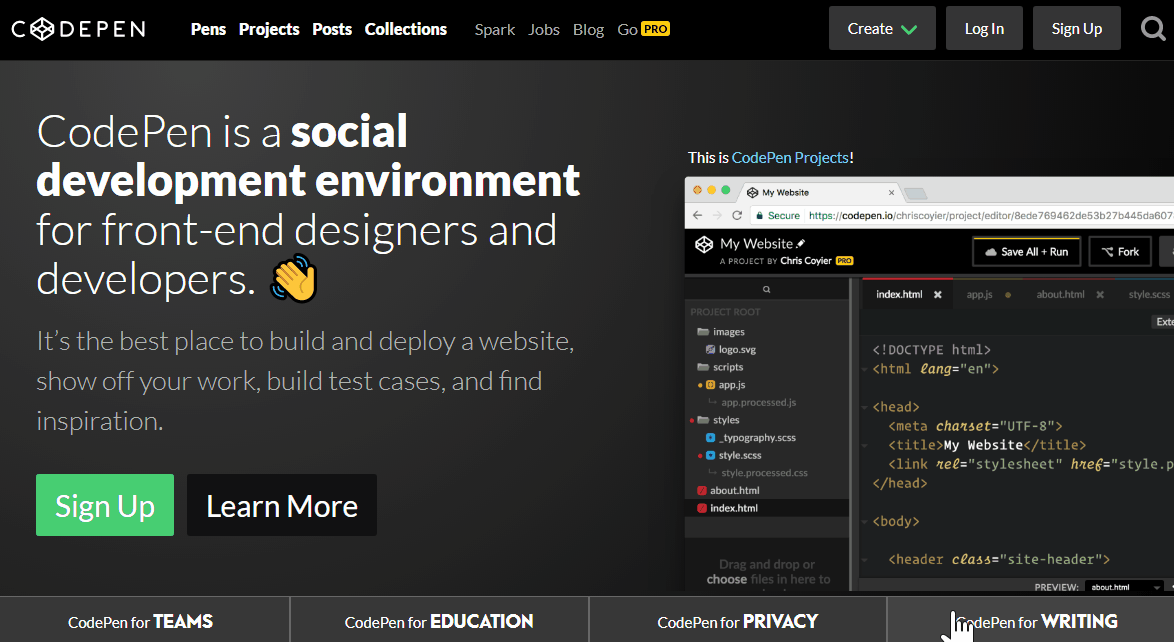Viewport: 1174px width, 642px height.
Task: Click Save All + Run button
Action: click(x=1026, y=252)
